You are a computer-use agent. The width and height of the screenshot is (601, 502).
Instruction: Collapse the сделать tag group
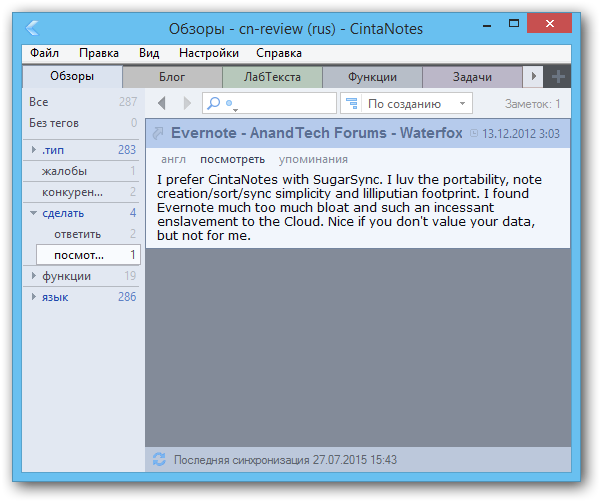[34, 213]
